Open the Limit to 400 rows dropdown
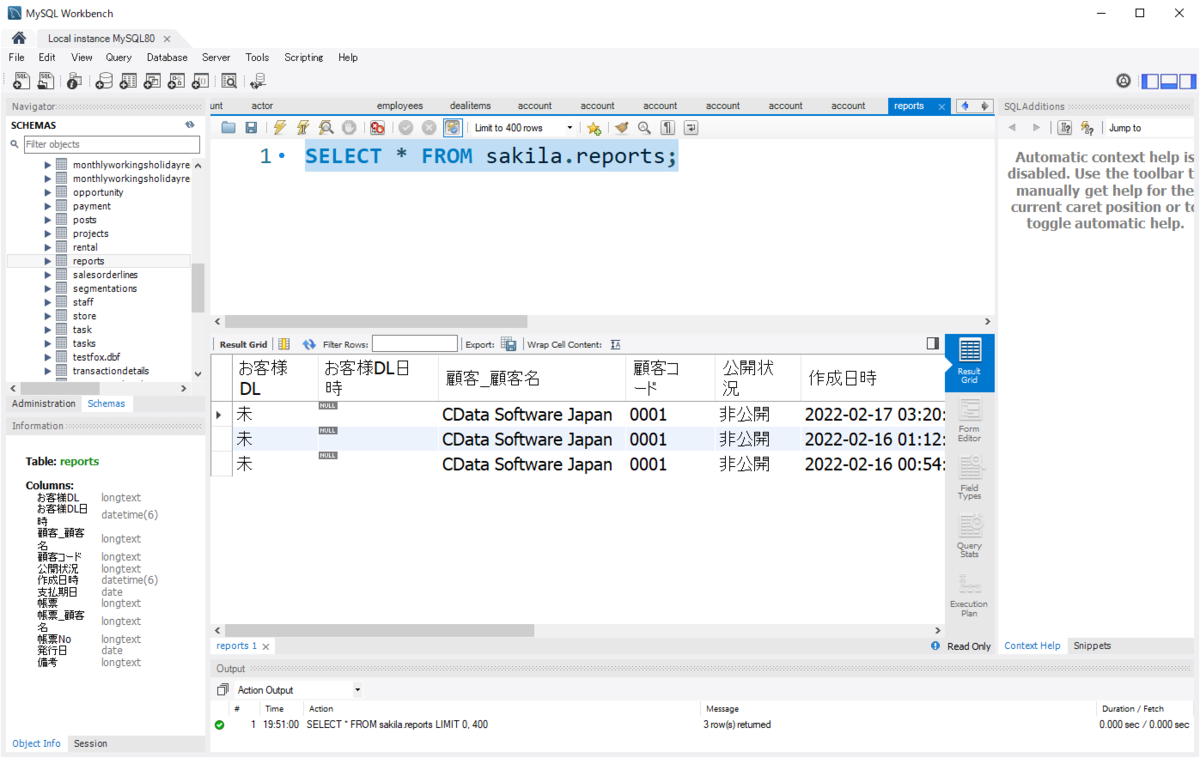Image resolution: width=1200 pixels, height=758 pixels. point(523,128)
